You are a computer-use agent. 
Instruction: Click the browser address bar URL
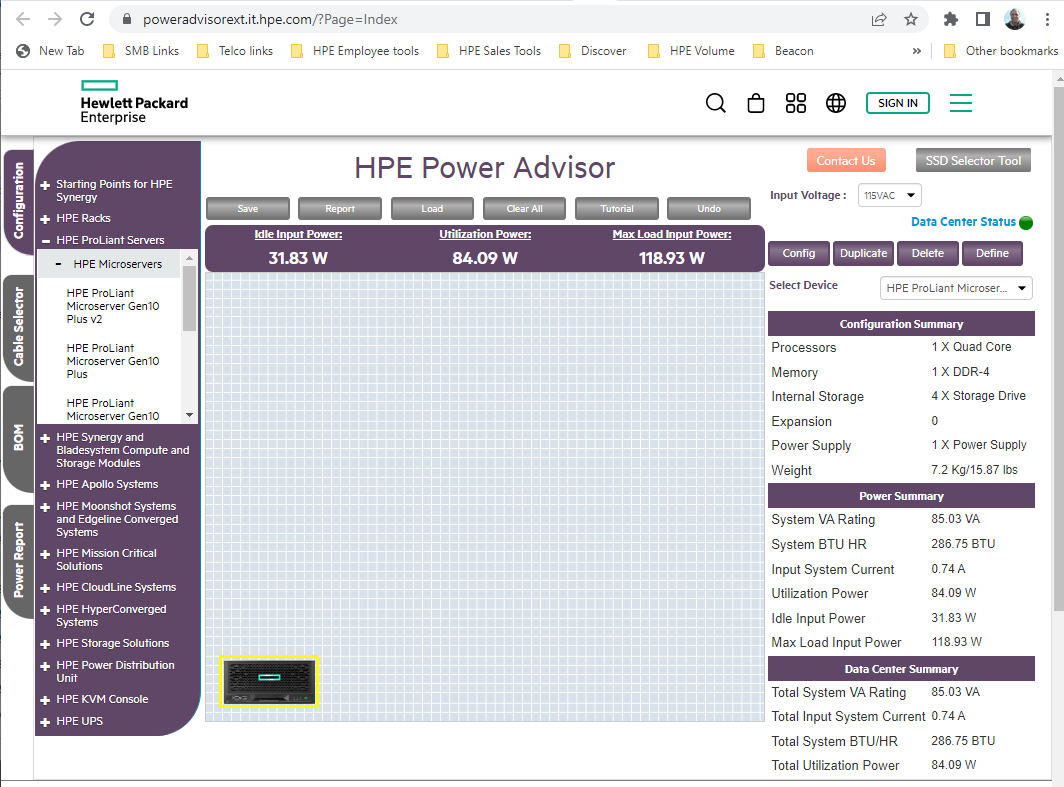tap(270, 20)
